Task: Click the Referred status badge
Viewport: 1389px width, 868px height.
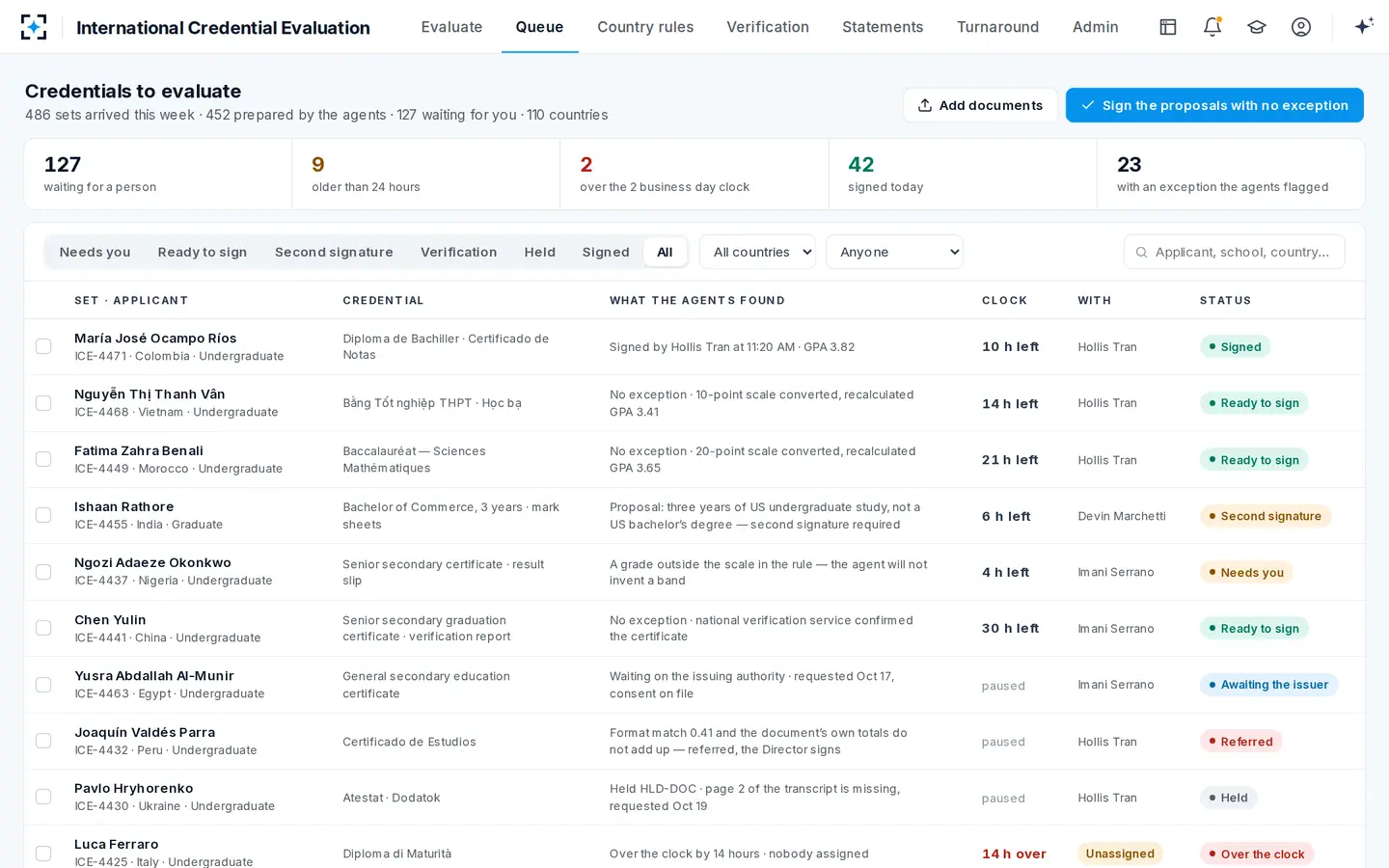Action: coord(1240,742)
